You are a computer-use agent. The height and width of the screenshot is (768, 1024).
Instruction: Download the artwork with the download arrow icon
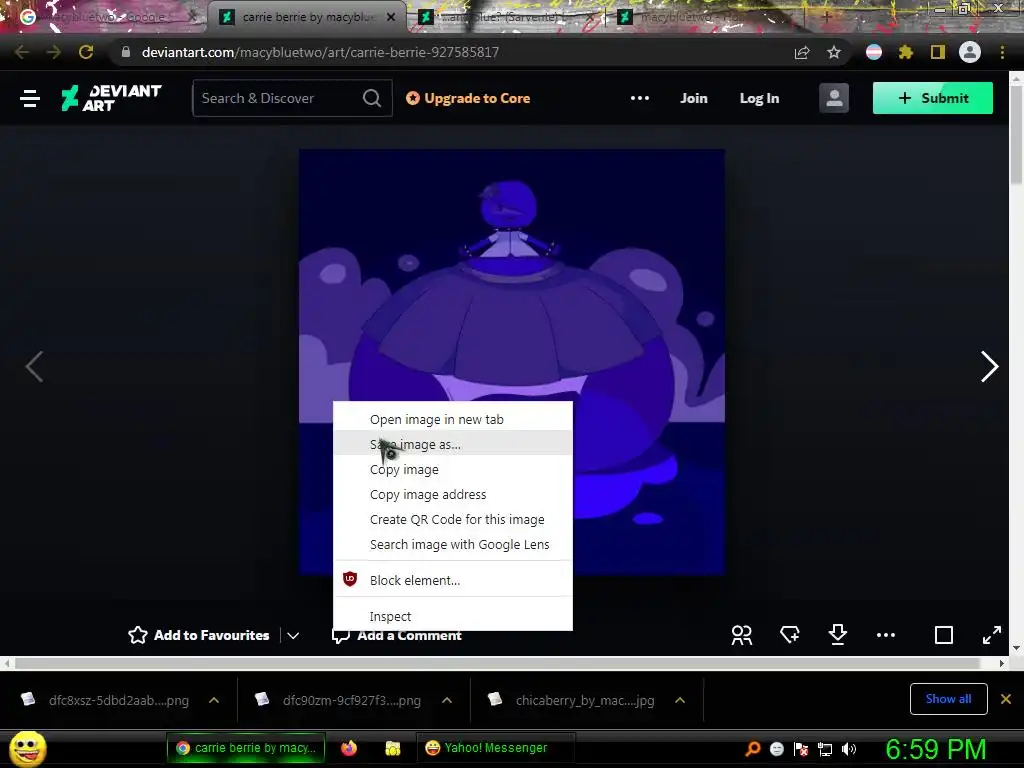pos(838,635)
